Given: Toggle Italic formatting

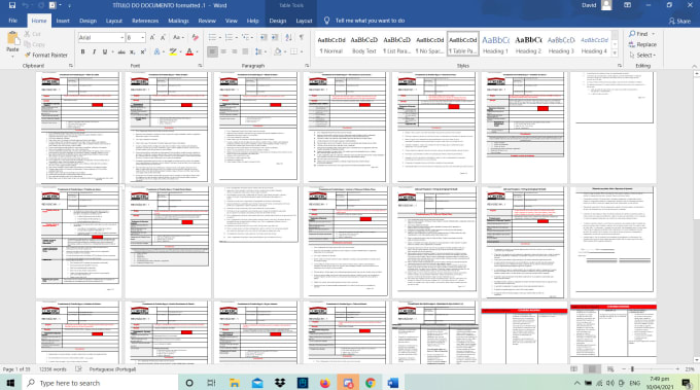Looking at the screenshot, I should (x=94, y=52).
